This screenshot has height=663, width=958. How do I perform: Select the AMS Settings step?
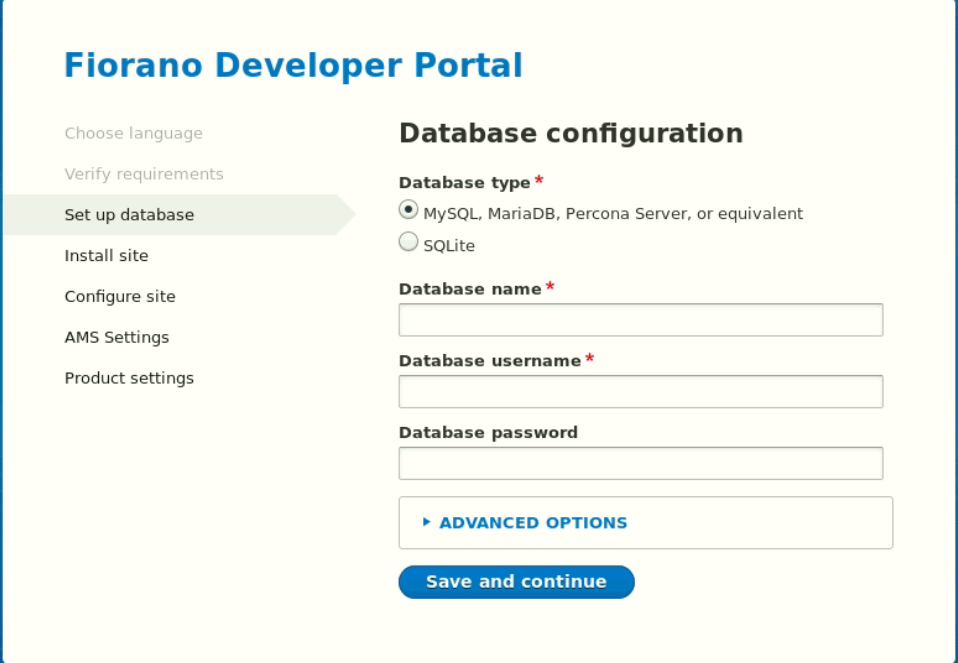[117, 337]
